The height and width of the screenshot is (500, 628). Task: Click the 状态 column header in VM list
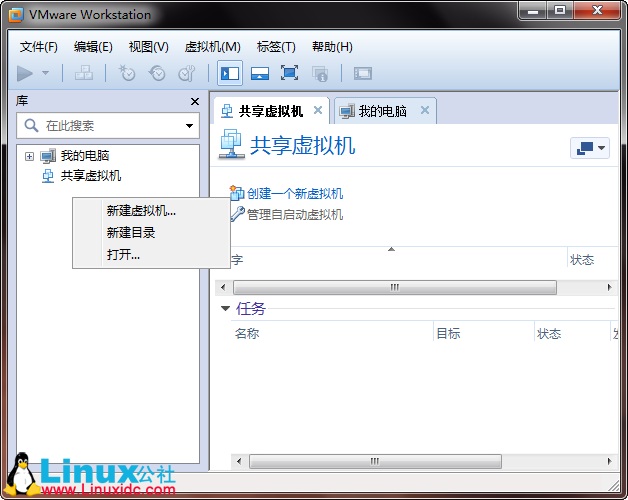pos(582,260)
